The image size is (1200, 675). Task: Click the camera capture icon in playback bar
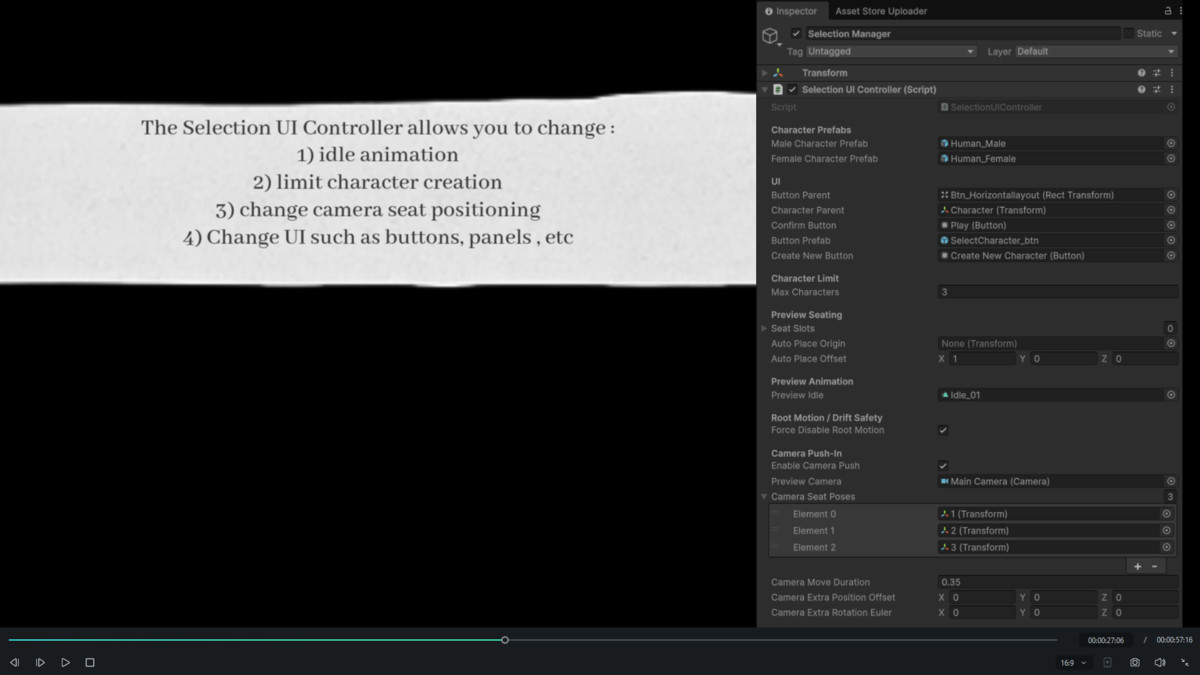point(1135,662)
